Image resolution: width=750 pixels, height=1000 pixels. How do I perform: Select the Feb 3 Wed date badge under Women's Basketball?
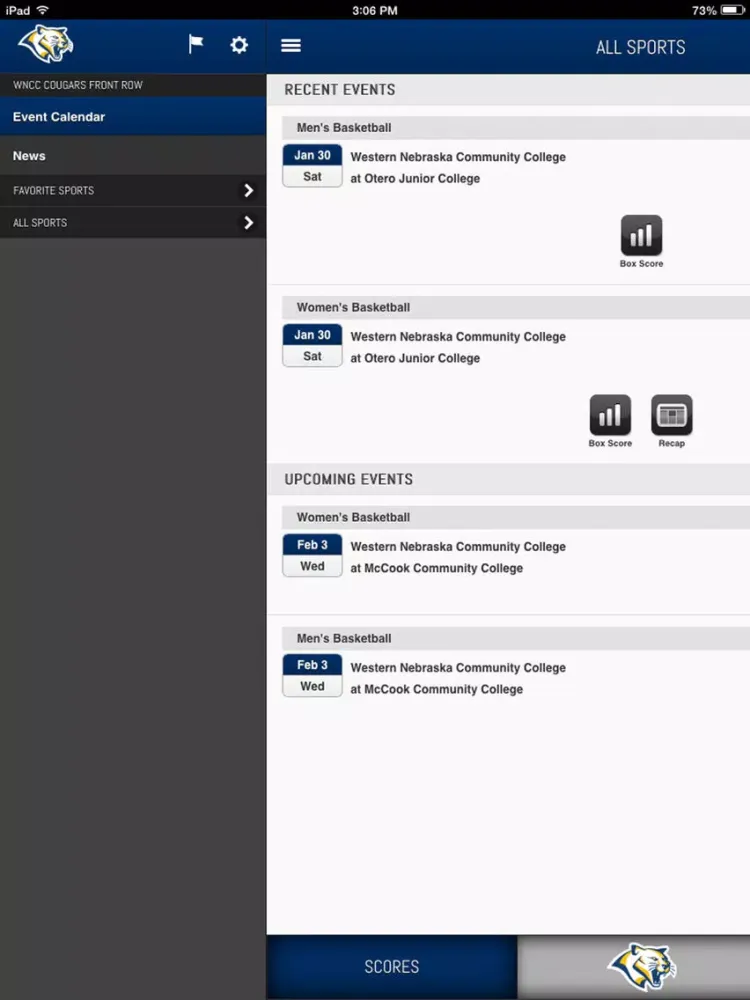click(312, 555)
